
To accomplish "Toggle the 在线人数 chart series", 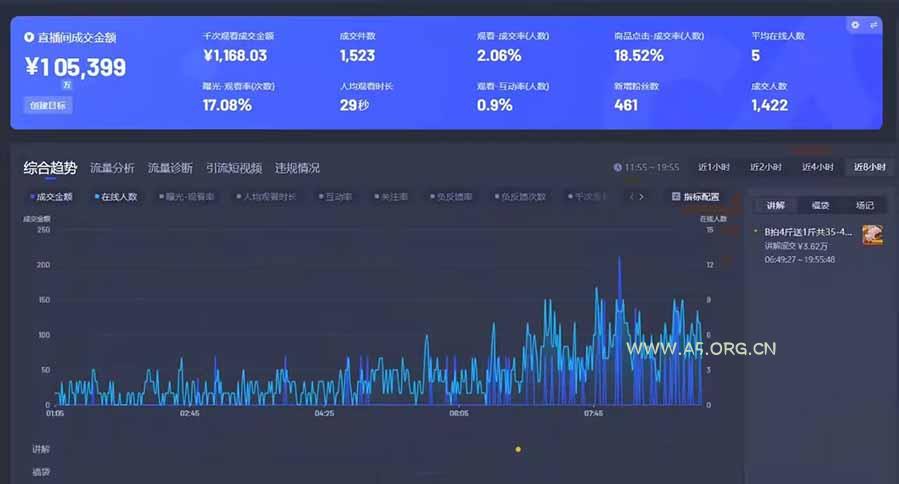I will click(x=116, y=197).
